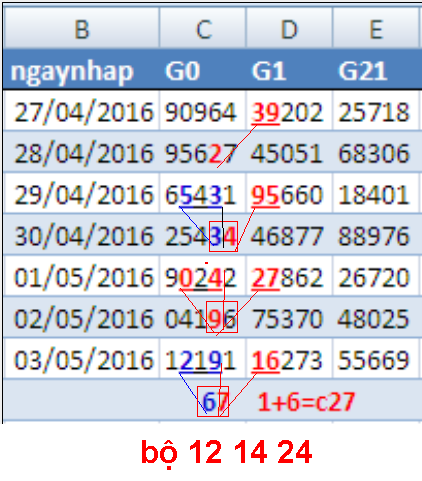Click the ngaynhap header cell

point(81,70)
